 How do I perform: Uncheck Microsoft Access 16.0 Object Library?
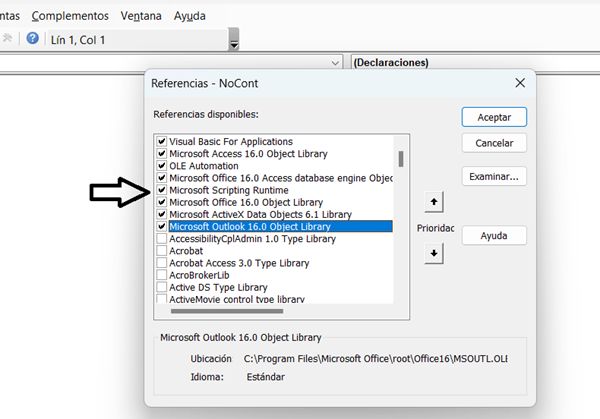pos(161,153)
